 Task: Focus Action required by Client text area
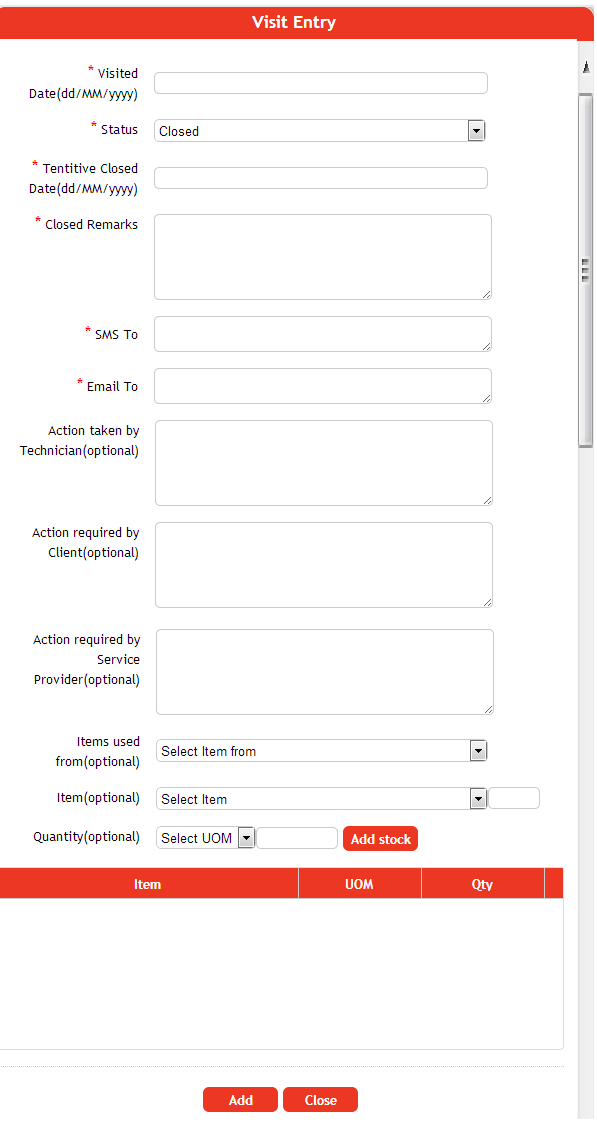(324, 565)
